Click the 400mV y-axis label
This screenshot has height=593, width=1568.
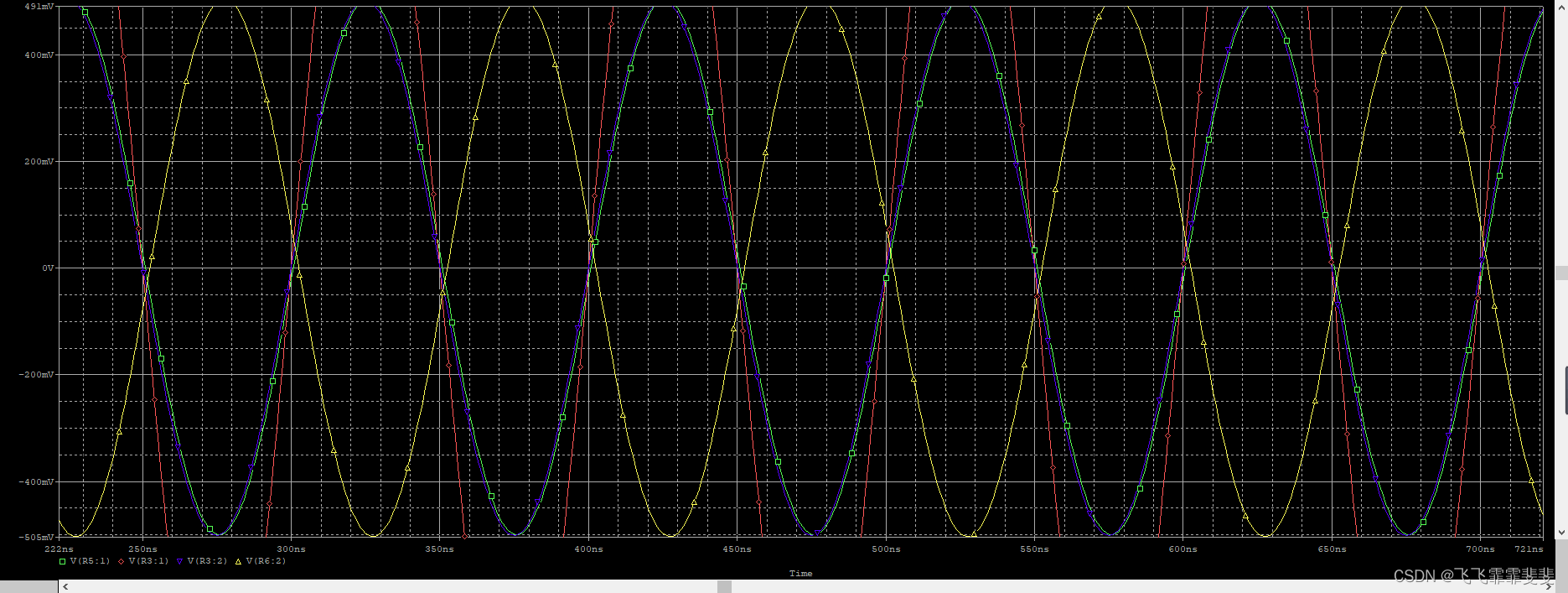40,55
